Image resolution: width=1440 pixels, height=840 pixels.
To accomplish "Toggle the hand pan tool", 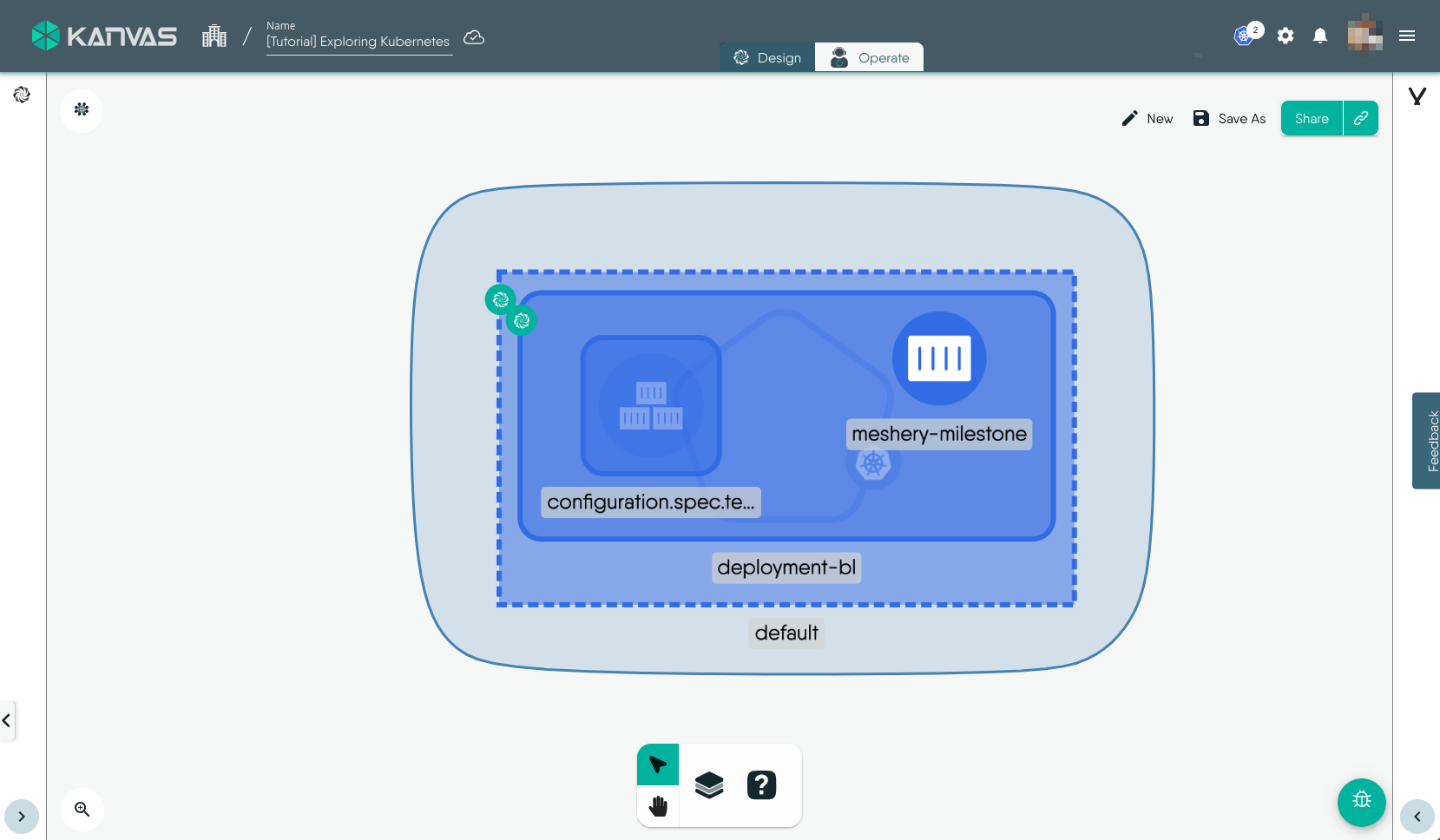I will coord(658,806).
